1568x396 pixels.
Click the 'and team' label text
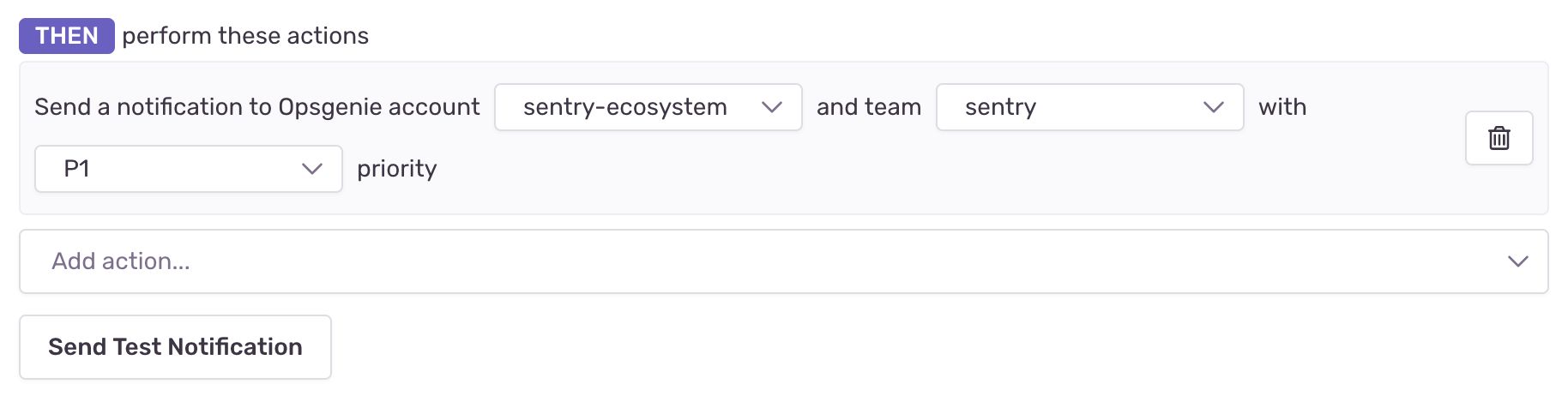click(869, 107)
